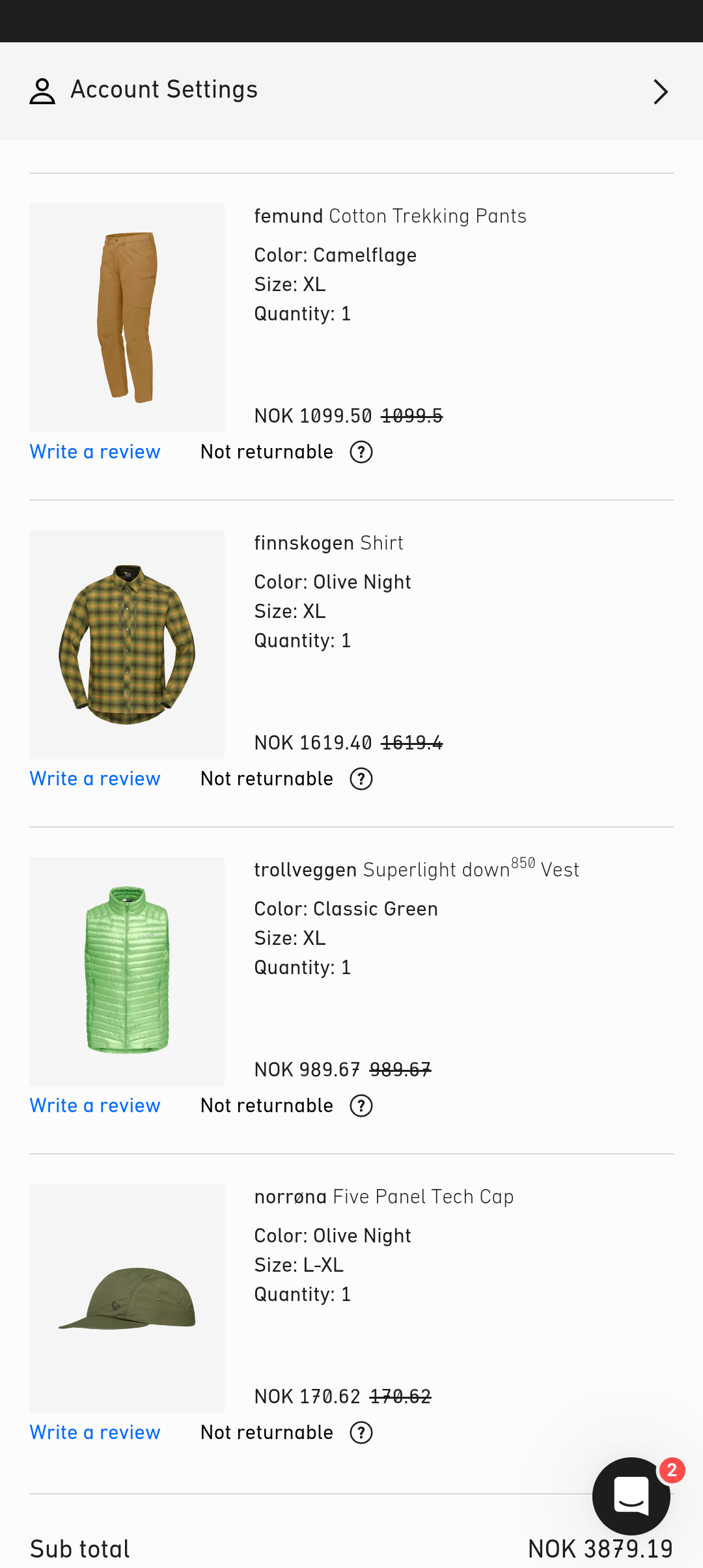The width and height of the screenshot is (703, 1568).
Task: Open the olive cap product image
Action: click(127, 1298)
